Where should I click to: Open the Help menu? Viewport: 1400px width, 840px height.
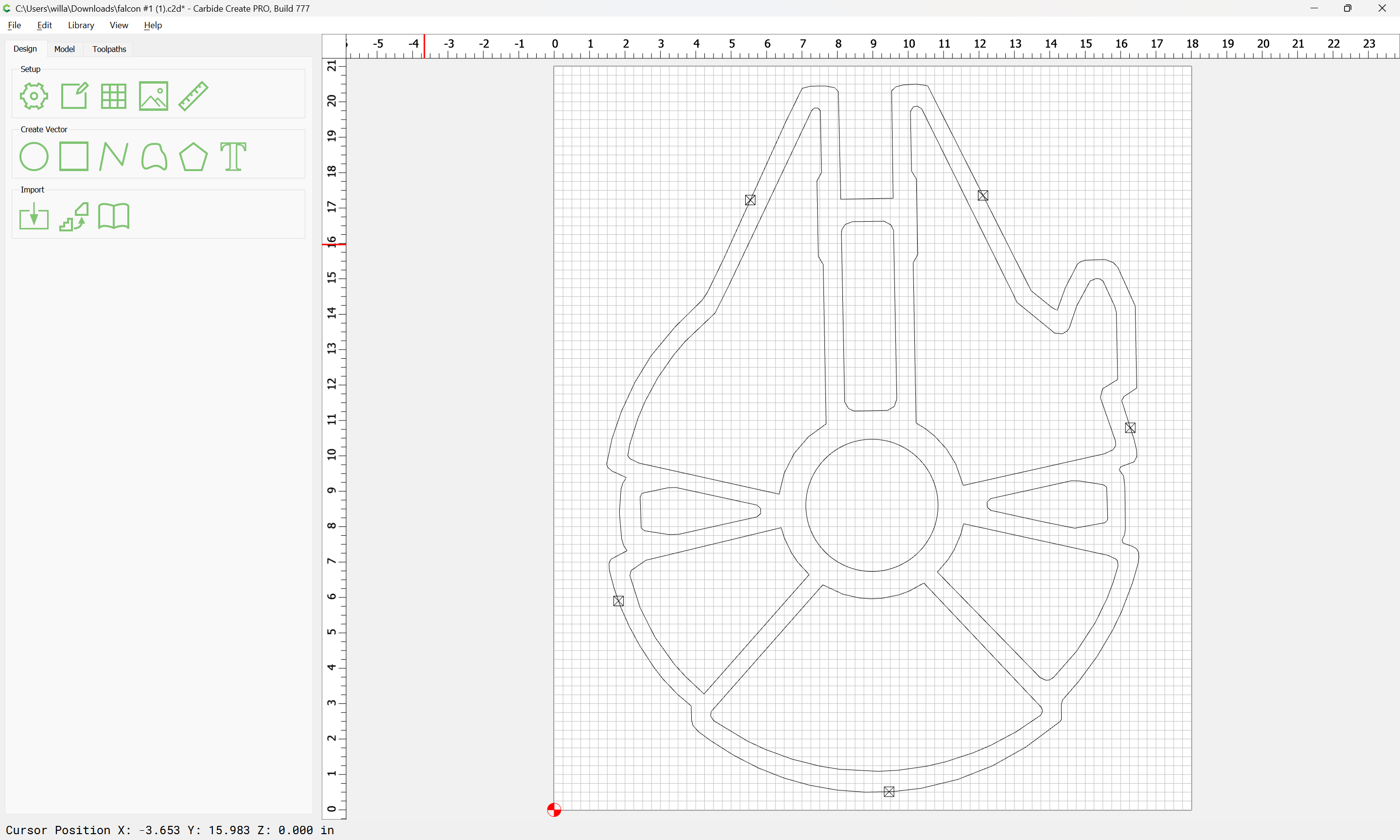153,25
